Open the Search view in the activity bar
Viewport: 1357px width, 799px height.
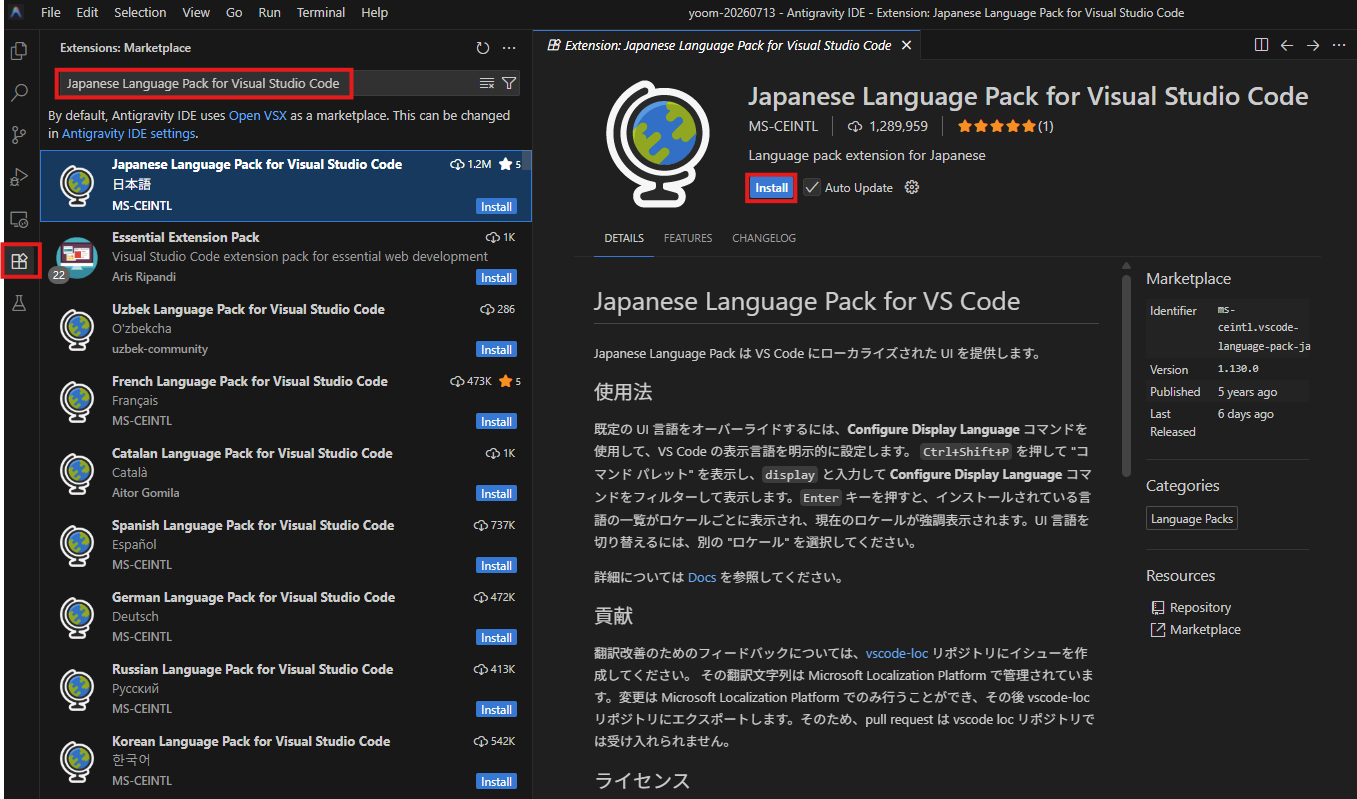click(x=19, y=93)
